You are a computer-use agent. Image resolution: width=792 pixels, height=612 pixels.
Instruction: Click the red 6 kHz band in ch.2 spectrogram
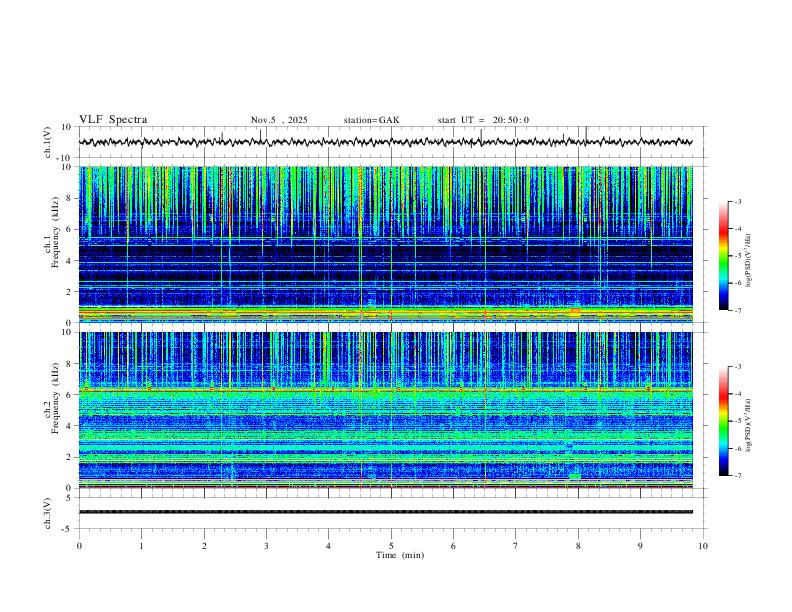[x=385, y=390]
